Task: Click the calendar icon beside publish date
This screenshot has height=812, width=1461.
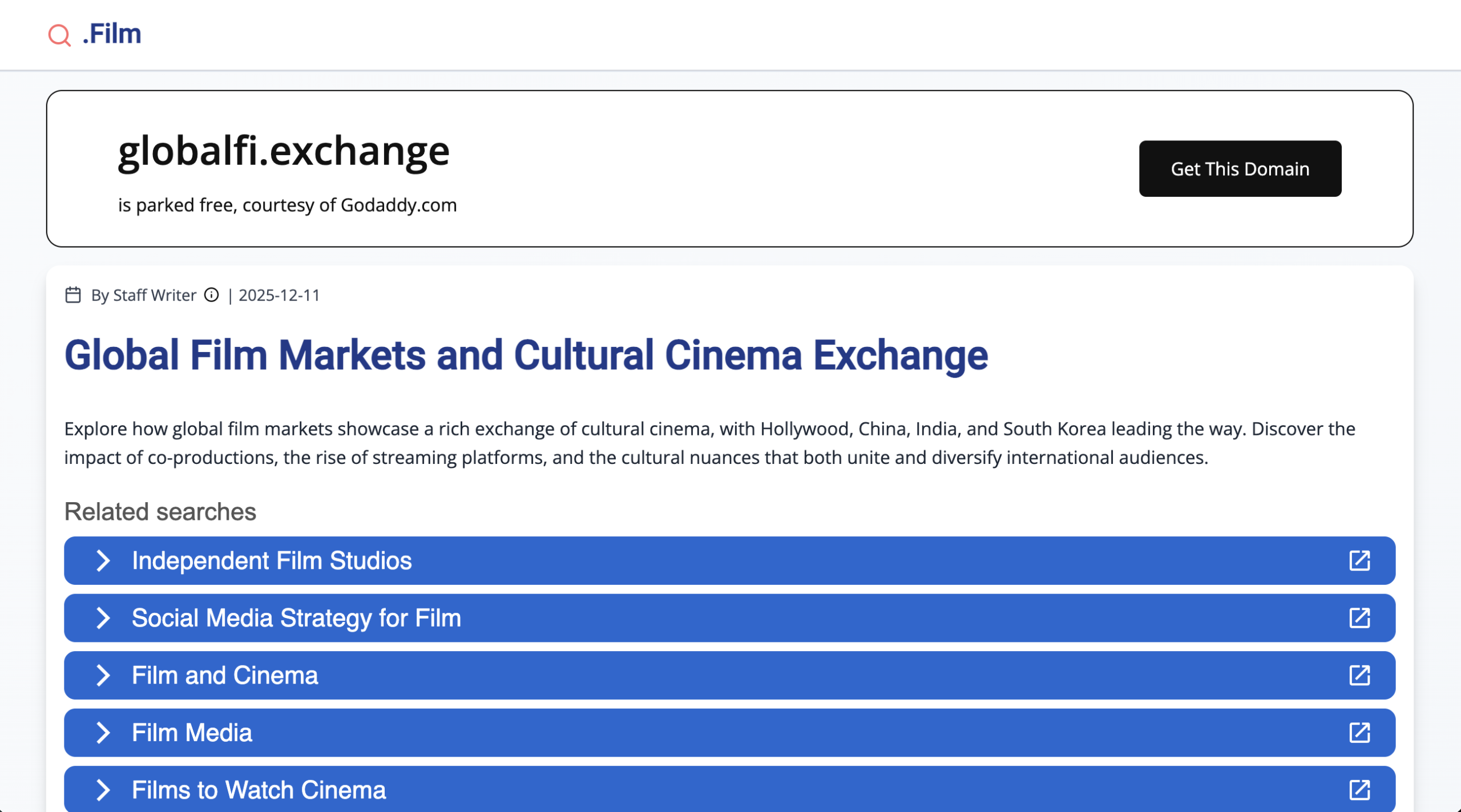Action: click(x=73, y=295)
